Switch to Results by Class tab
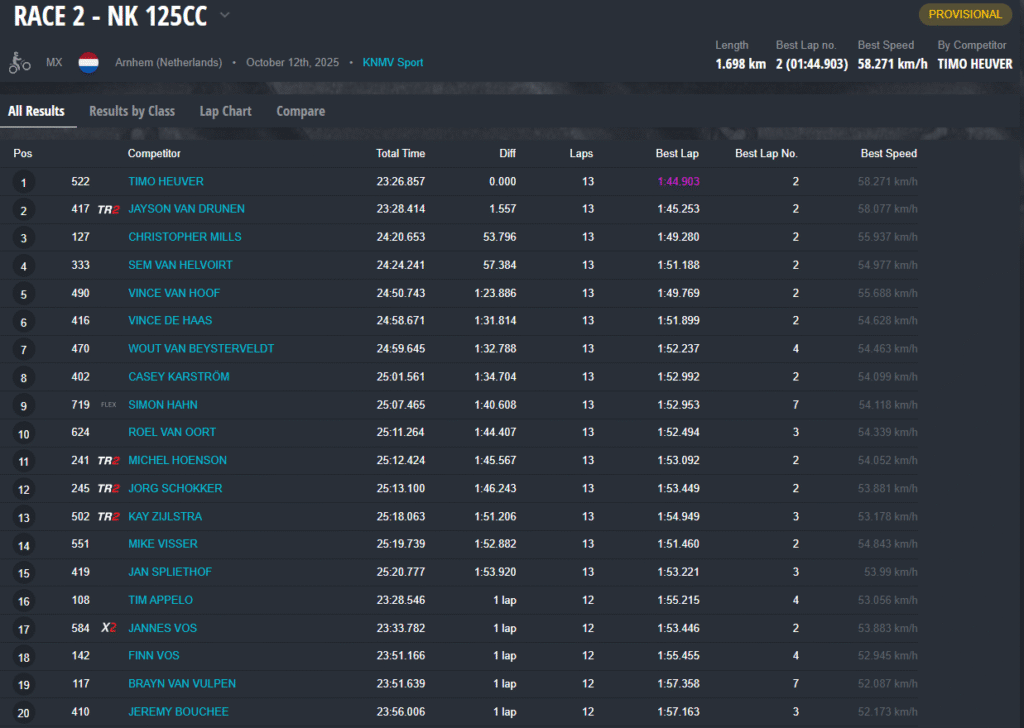 pos(132,111)
